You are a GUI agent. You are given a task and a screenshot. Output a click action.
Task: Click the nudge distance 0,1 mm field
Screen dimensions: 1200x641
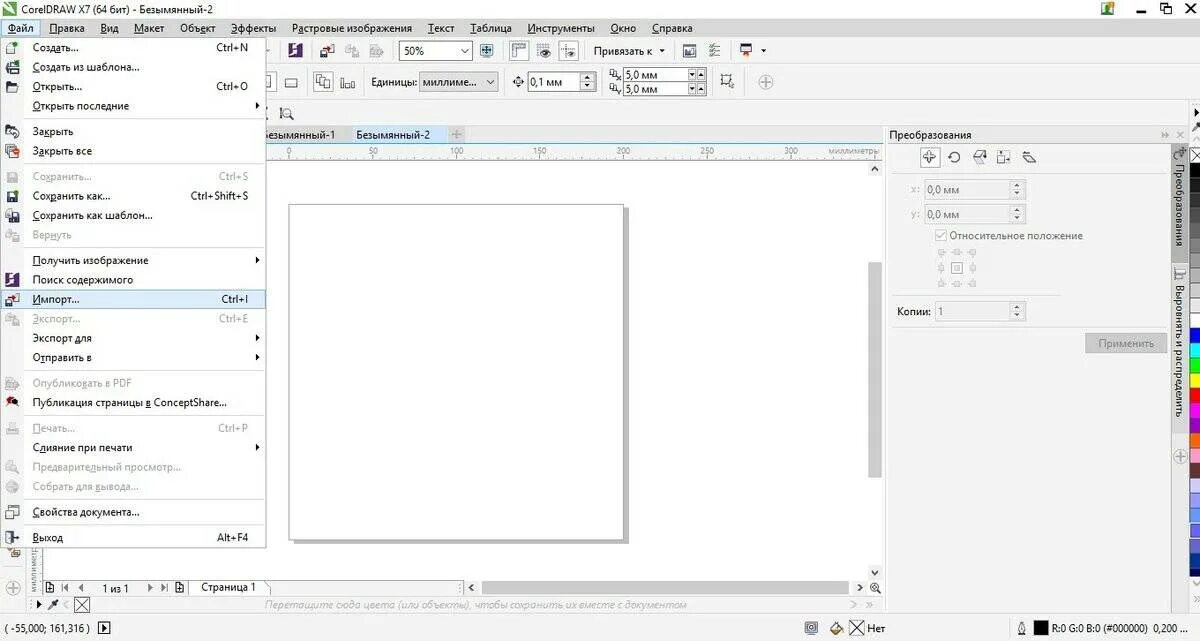click(x=554, y=82)
